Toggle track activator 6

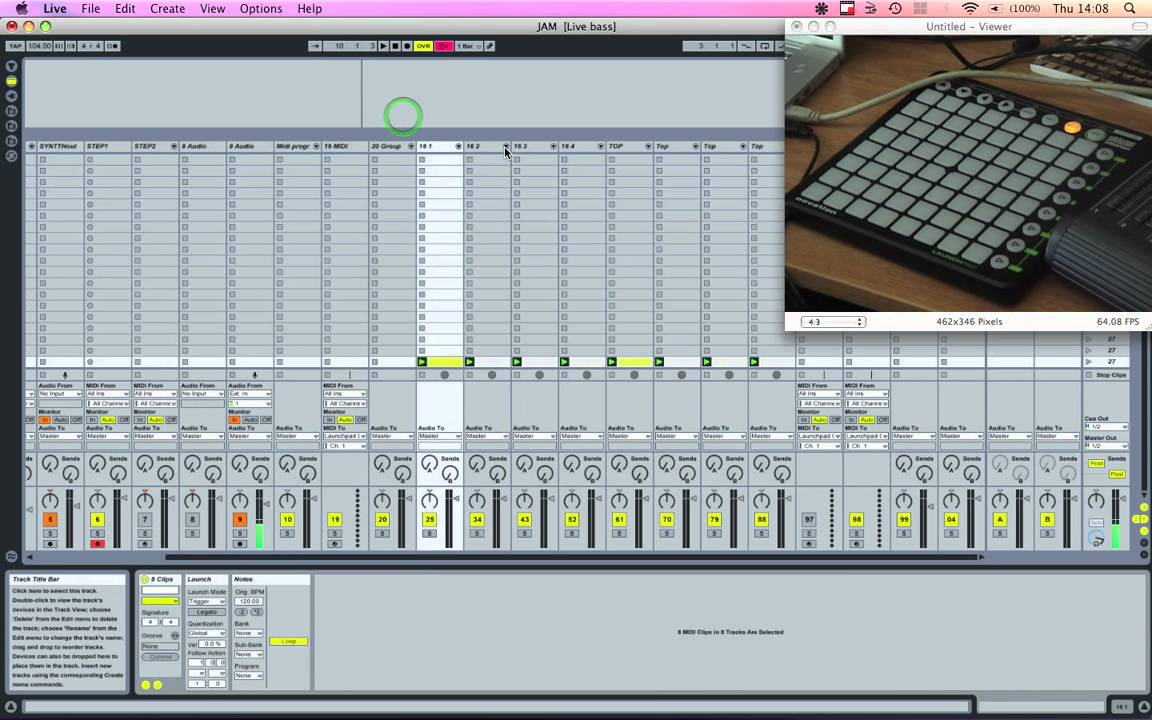[97, 519]
